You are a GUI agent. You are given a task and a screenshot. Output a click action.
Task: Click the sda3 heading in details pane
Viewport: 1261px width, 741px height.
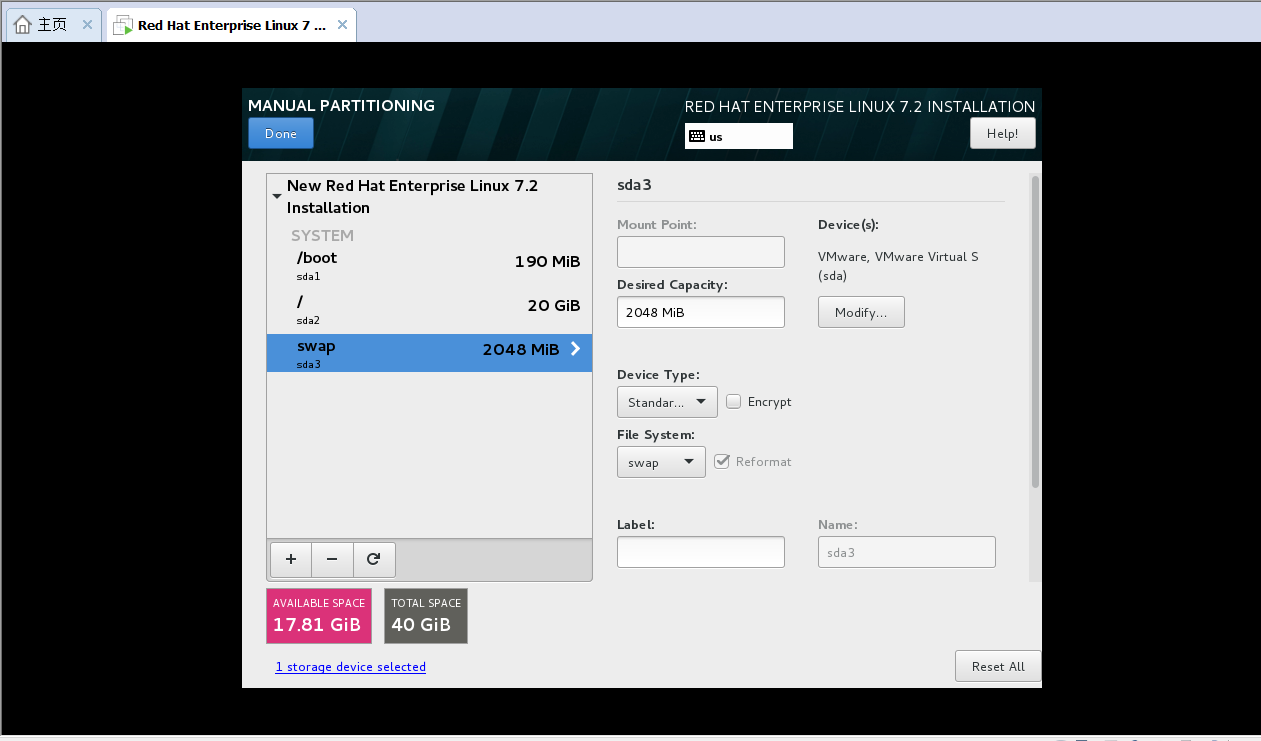(x=635, y=185)
